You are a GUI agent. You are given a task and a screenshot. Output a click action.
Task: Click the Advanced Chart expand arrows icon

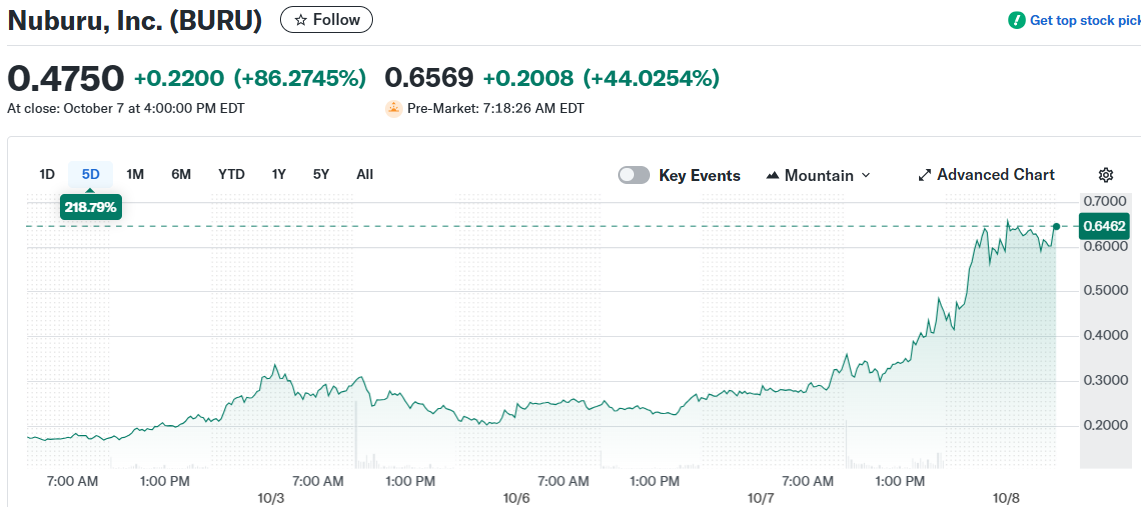tap(925, 175)
